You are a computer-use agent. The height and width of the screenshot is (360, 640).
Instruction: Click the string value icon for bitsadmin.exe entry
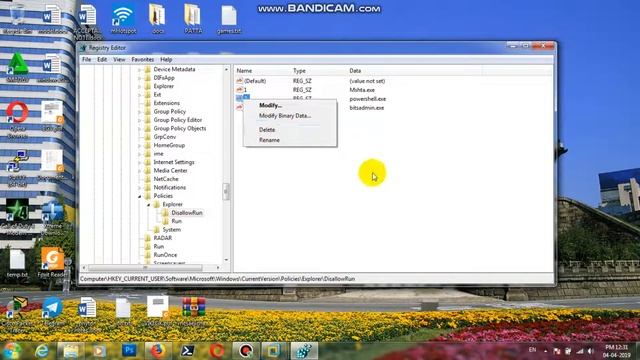point(240,108)
